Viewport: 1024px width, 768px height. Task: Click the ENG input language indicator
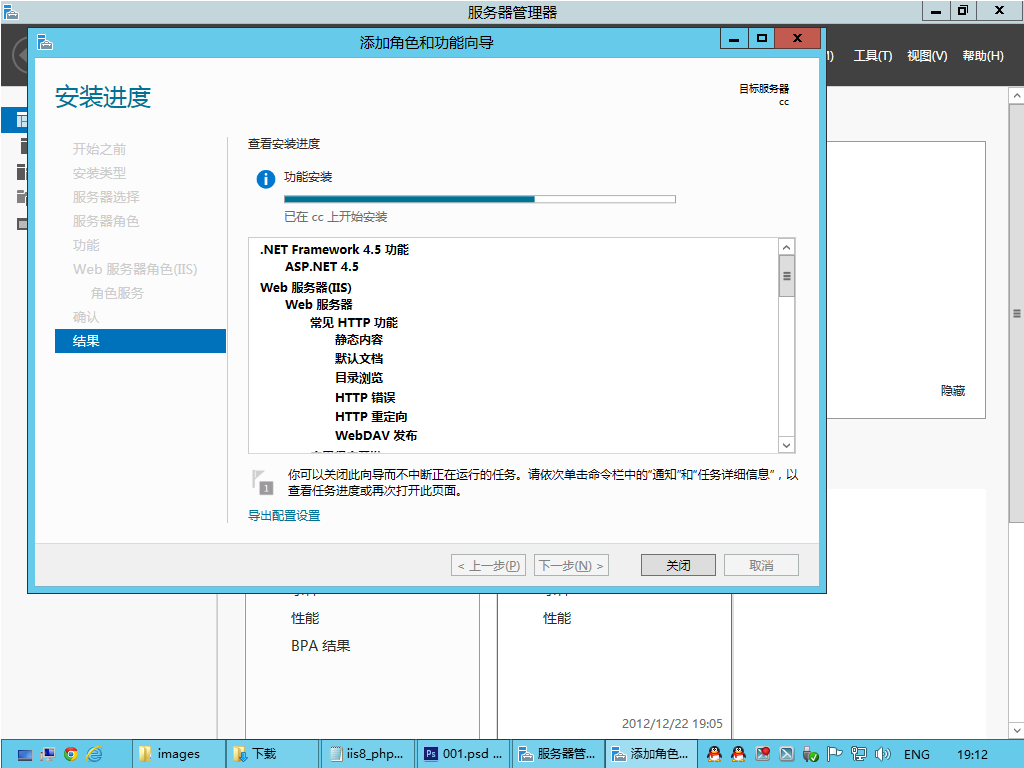916,754
